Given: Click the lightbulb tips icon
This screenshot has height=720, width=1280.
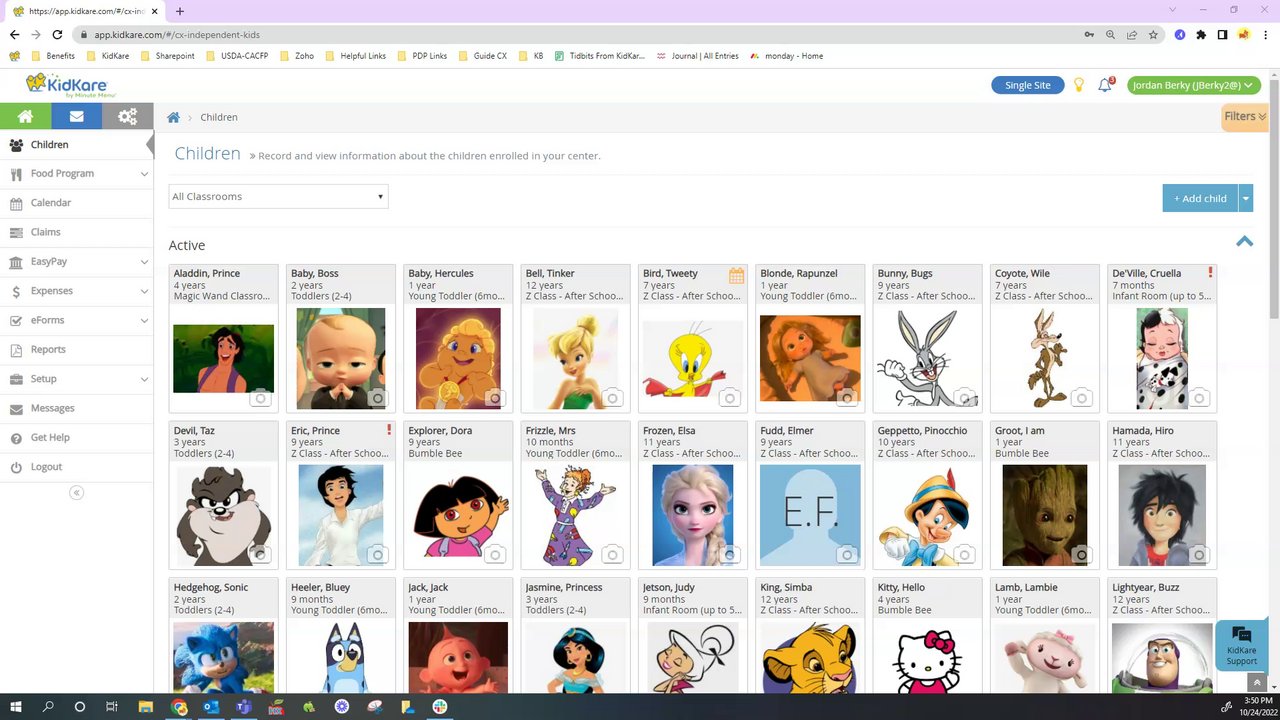Looking at the screenshot, I should (x=1079, y=85).
